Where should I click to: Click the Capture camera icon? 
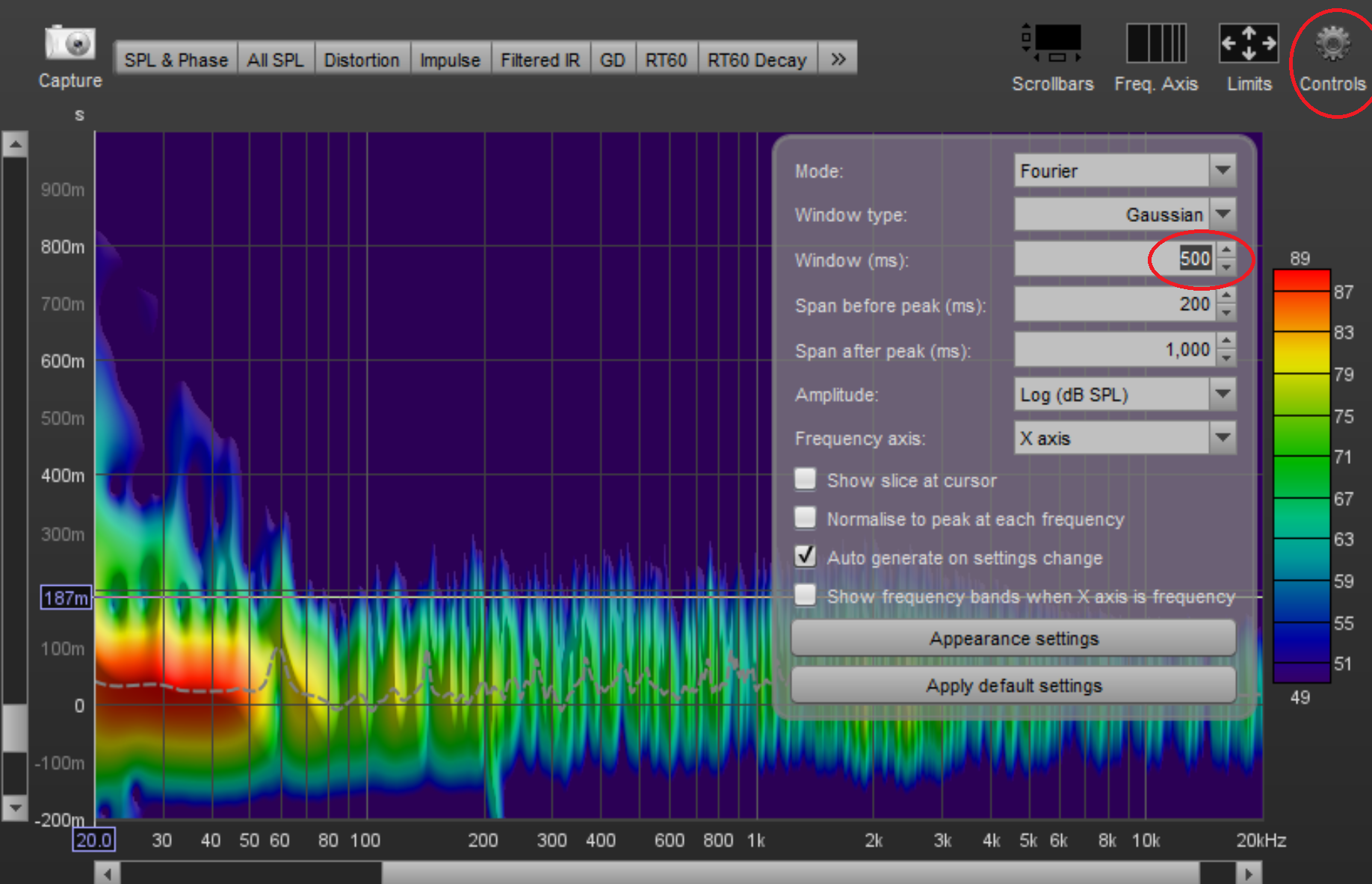tap(70, 44)
